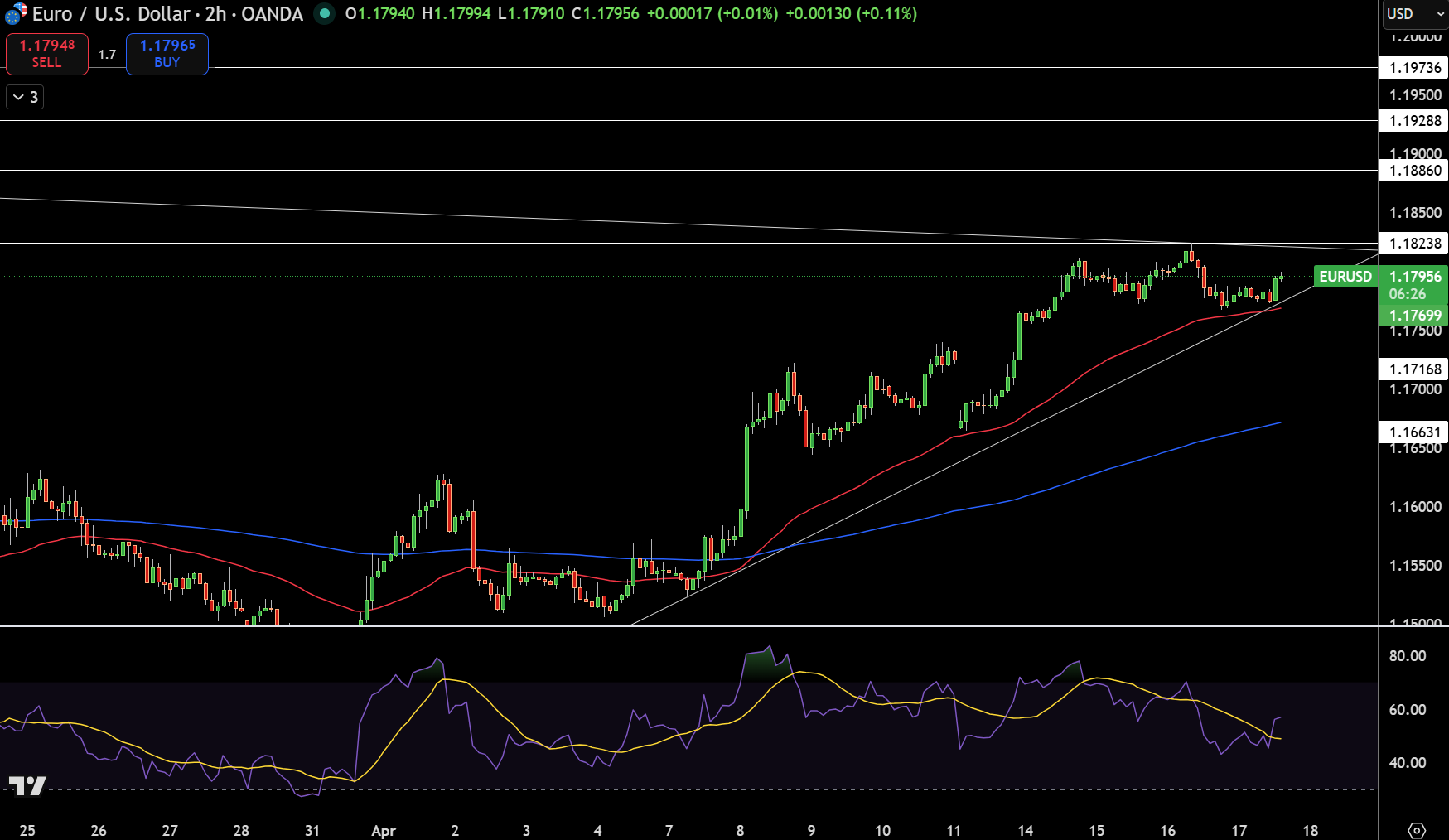Click date 8 on the time axis
Screen dimensions: 1449x840
(741, 831)
